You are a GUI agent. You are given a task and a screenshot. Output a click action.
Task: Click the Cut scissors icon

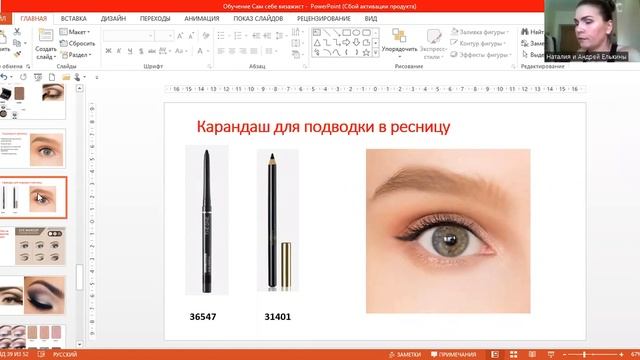coord(17,31)
